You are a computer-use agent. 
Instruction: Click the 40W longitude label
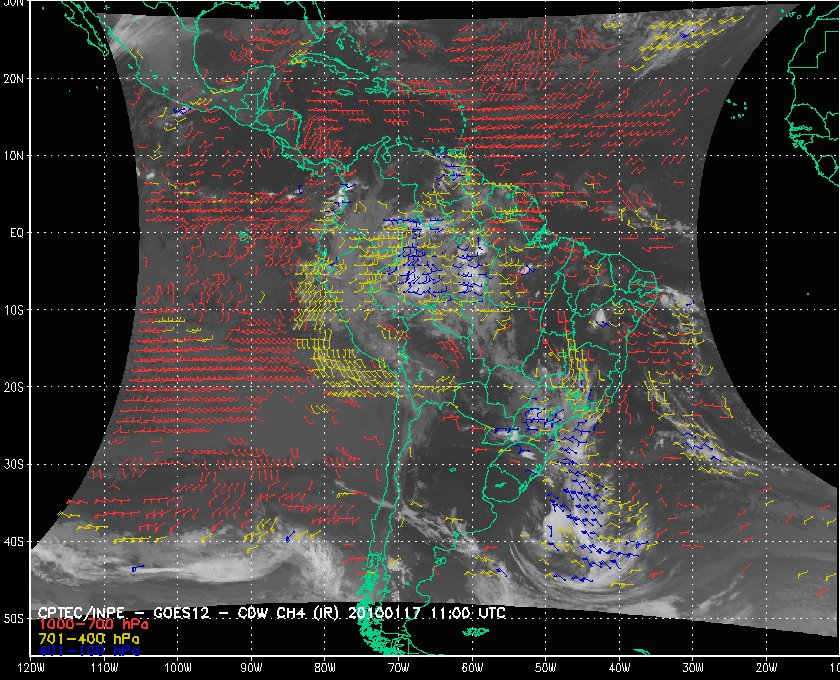619,668
